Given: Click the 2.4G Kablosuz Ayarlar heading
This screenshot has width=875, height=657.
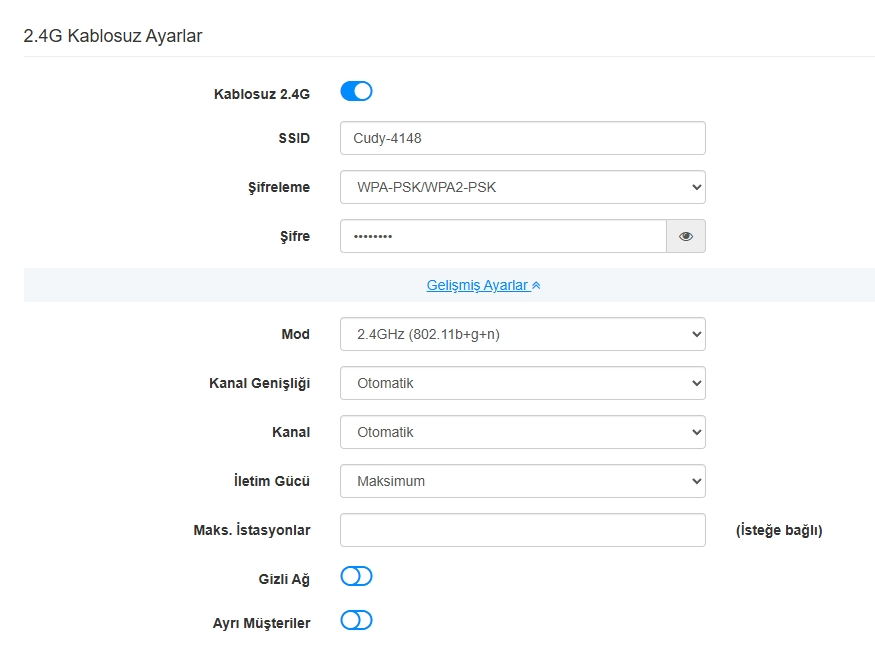Looking at the screenshot, I should [x=113, y=36].
